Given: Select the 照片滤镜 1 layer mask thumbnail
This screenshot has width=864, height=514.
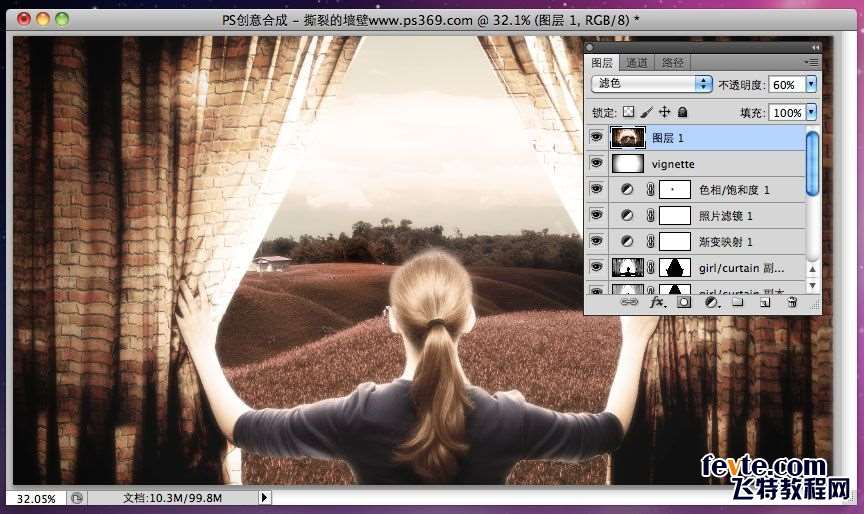Looking at the screenshot, I should pos(674,215).
